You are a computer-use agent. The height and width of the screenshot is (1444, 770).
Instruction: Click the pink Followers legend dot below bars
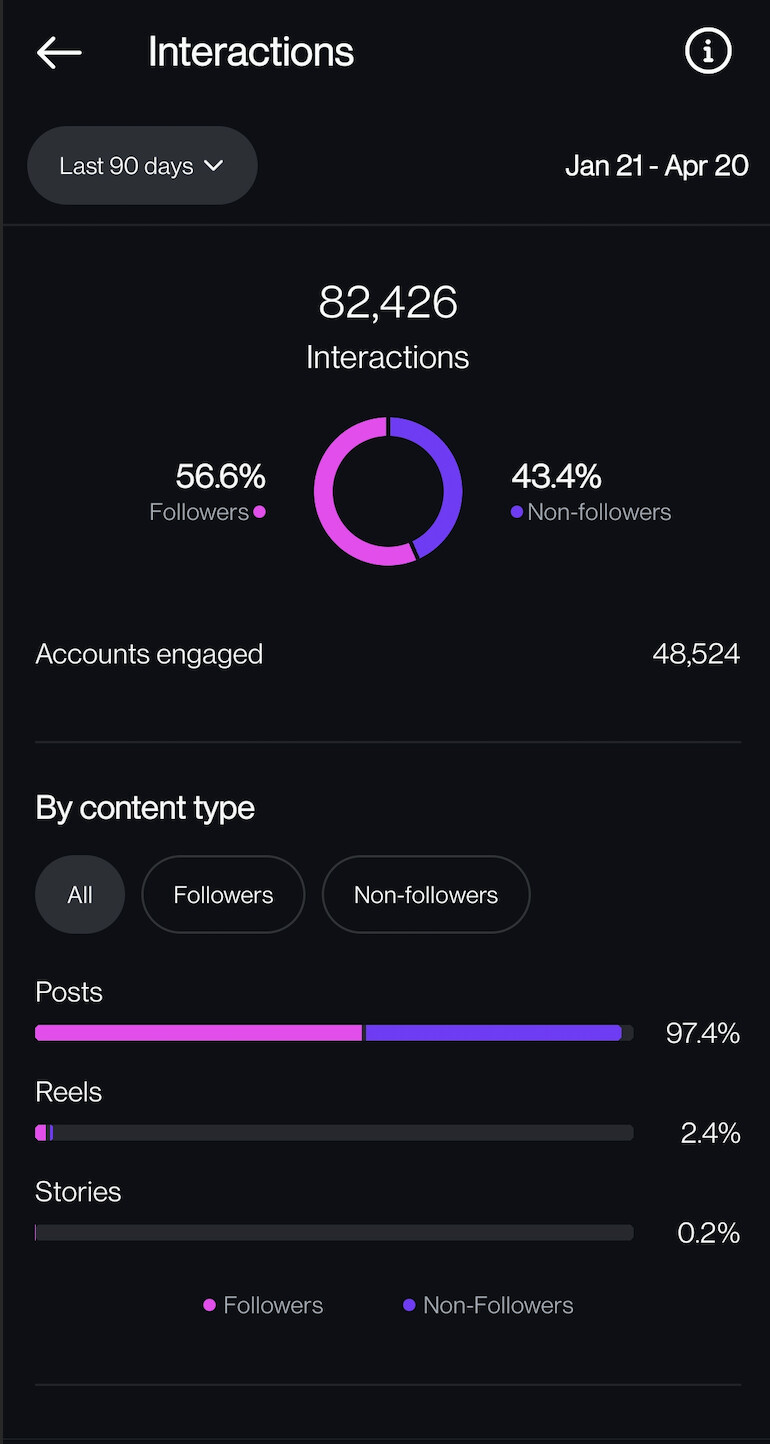point(210,1305)
